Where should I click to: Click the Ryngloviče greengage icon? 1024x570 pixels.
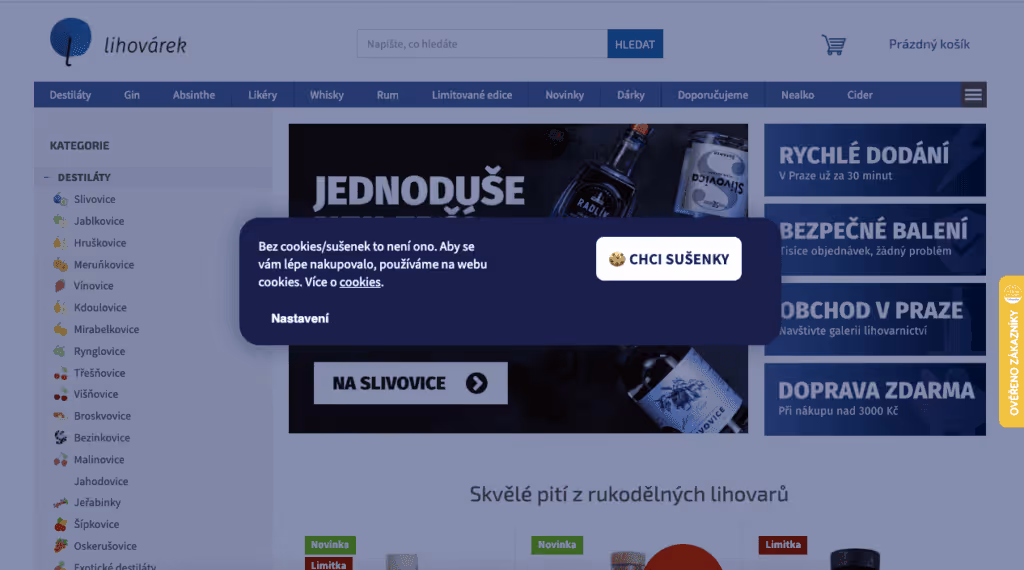[60, 351]
